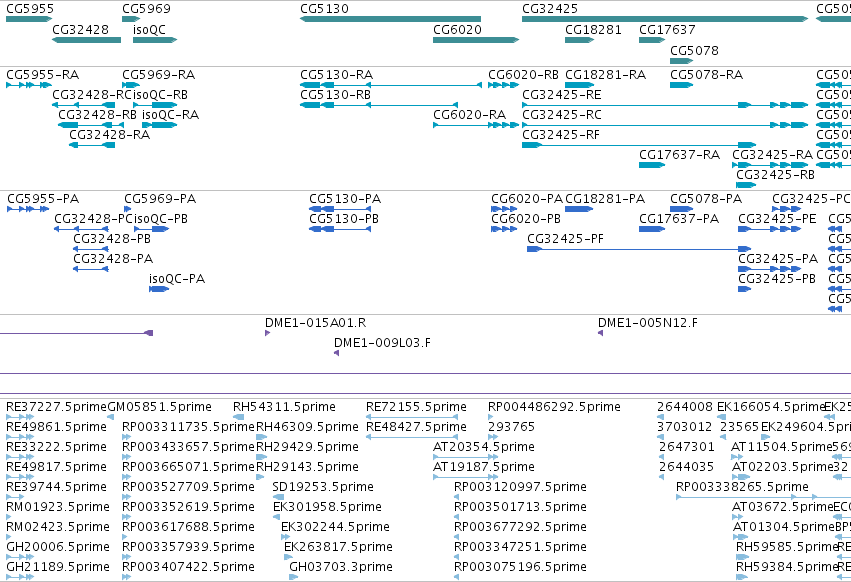Select EST AT20354.5prime
851x582 pixels.
click(x=484, y=447)
